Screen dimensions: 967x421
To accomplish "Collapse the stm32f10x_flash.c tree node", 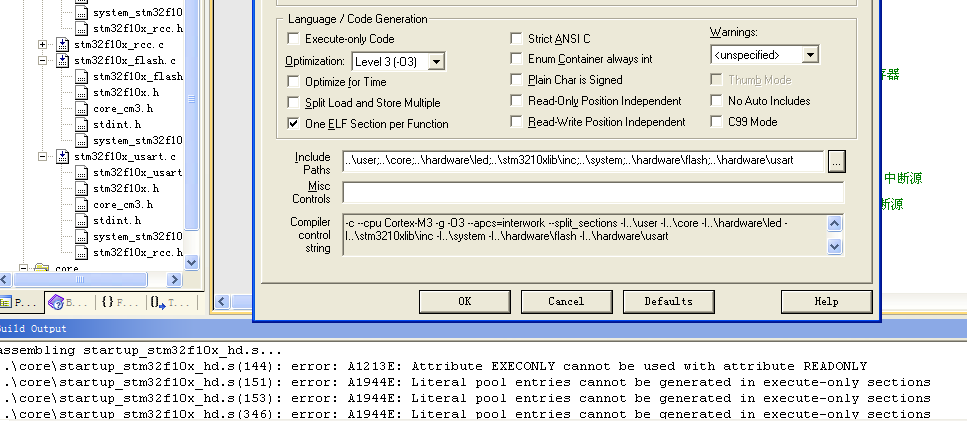I will [x=42, y=60].
